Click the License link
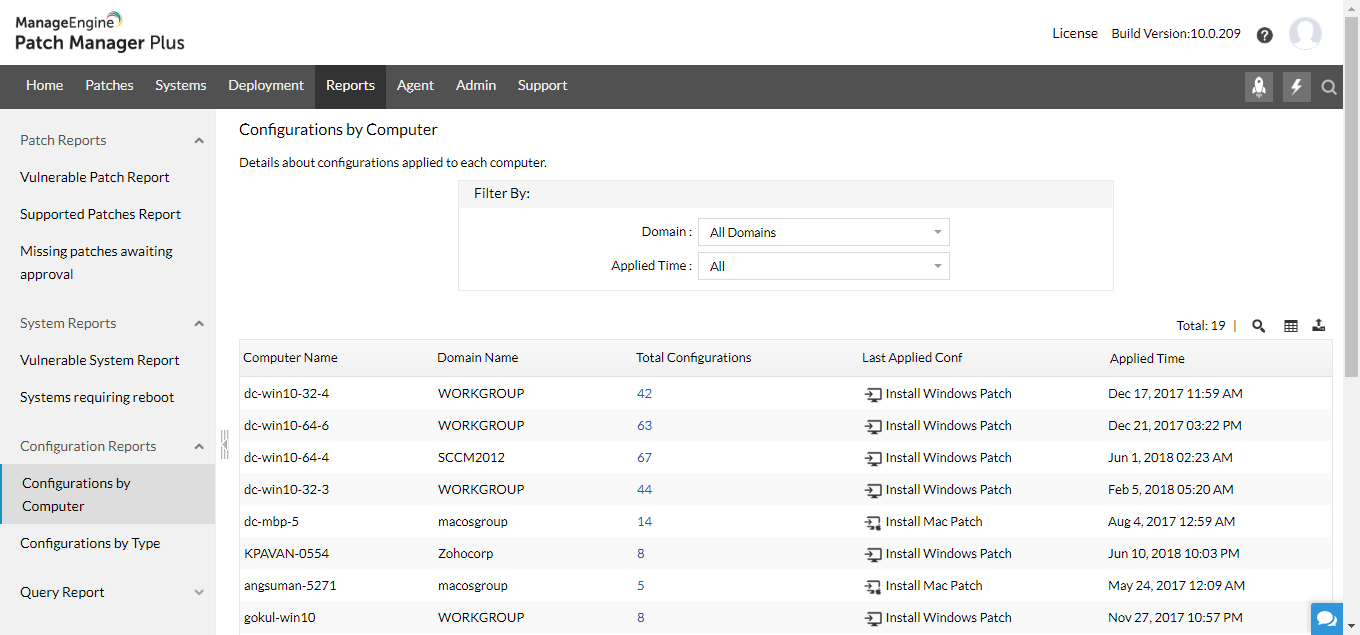This screenshot has width=1360, height=635. tap(1075, 33)
